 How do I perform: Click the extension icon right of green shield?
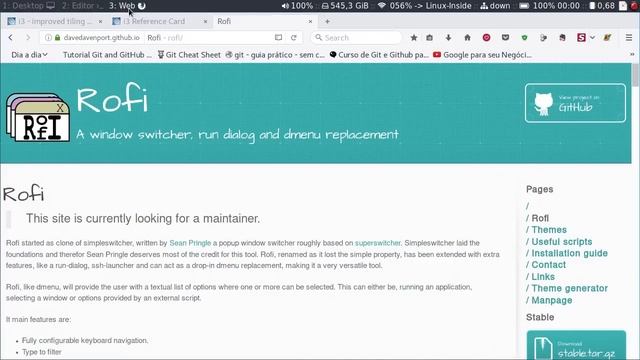click(x=543, y=38)
